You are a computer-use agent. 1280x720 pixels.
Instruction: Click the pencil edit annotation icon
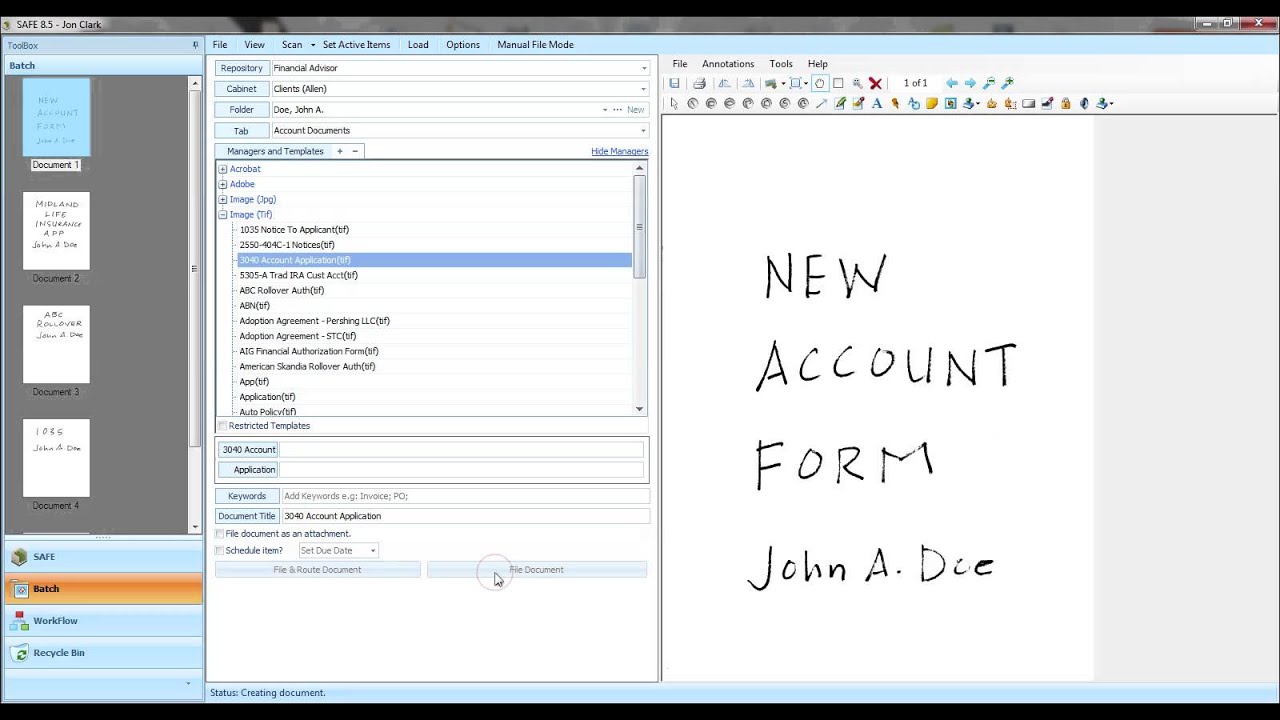click(839, 103)
